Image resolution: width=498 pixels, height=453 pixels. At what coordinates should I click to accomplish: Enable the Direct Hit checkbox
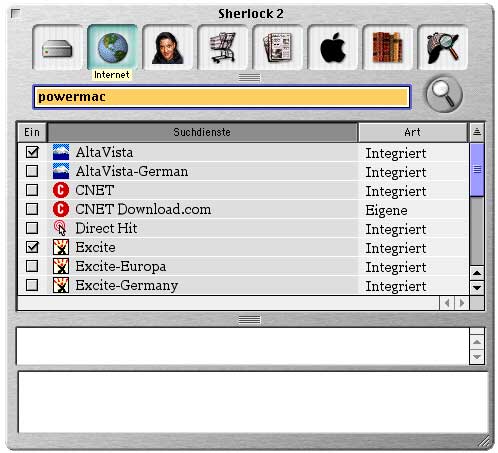pyautogui.click(x=32, y=228)
